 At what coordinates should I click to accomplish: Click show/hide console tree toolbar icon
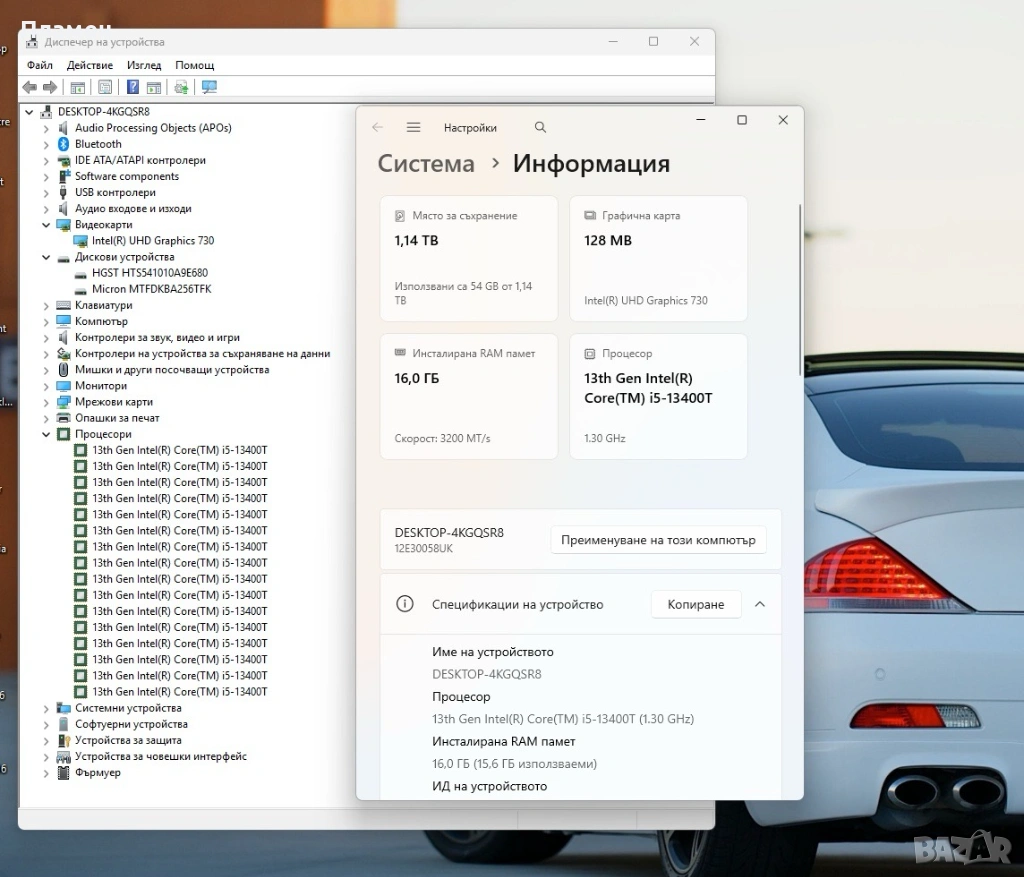click(77, 87)
